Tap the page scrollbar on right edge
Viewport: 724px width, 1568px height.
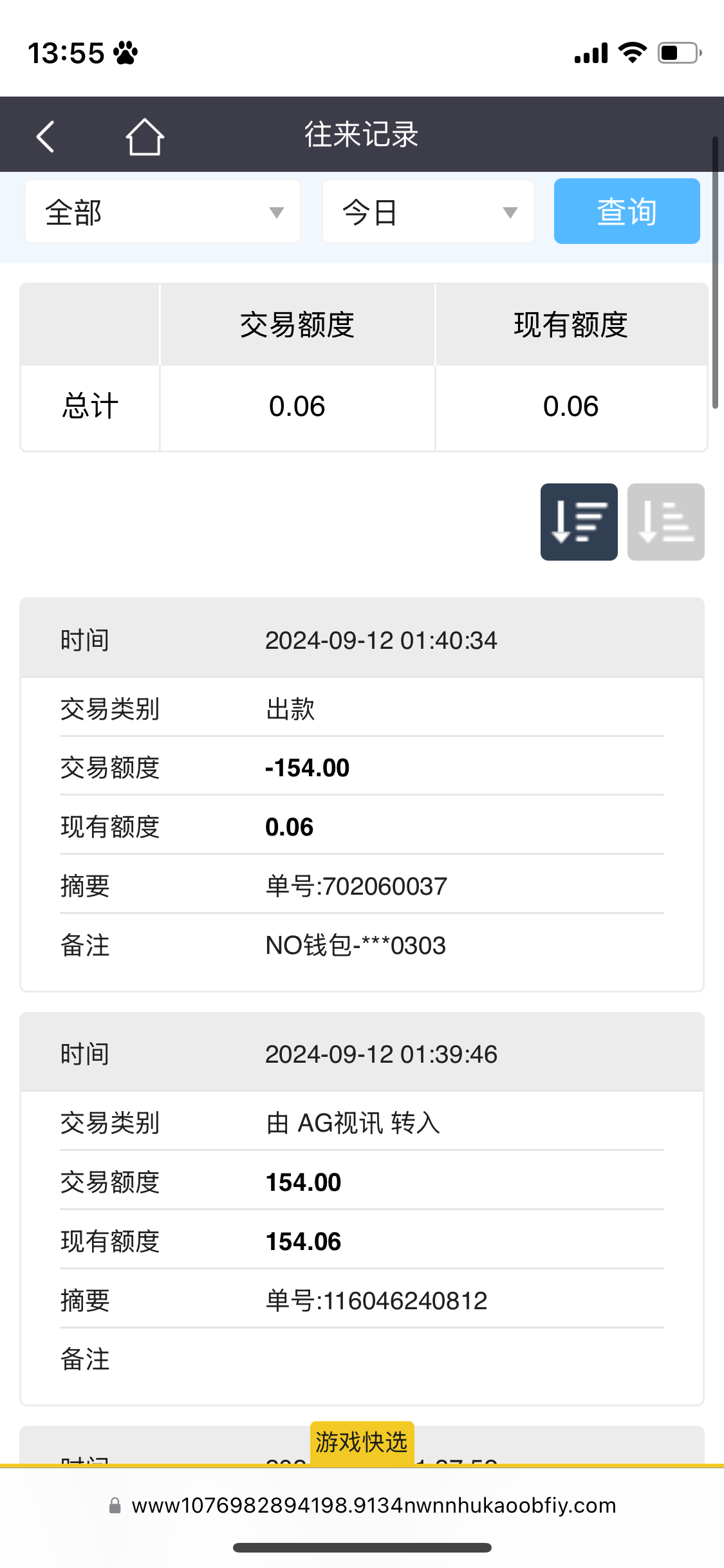715,273
